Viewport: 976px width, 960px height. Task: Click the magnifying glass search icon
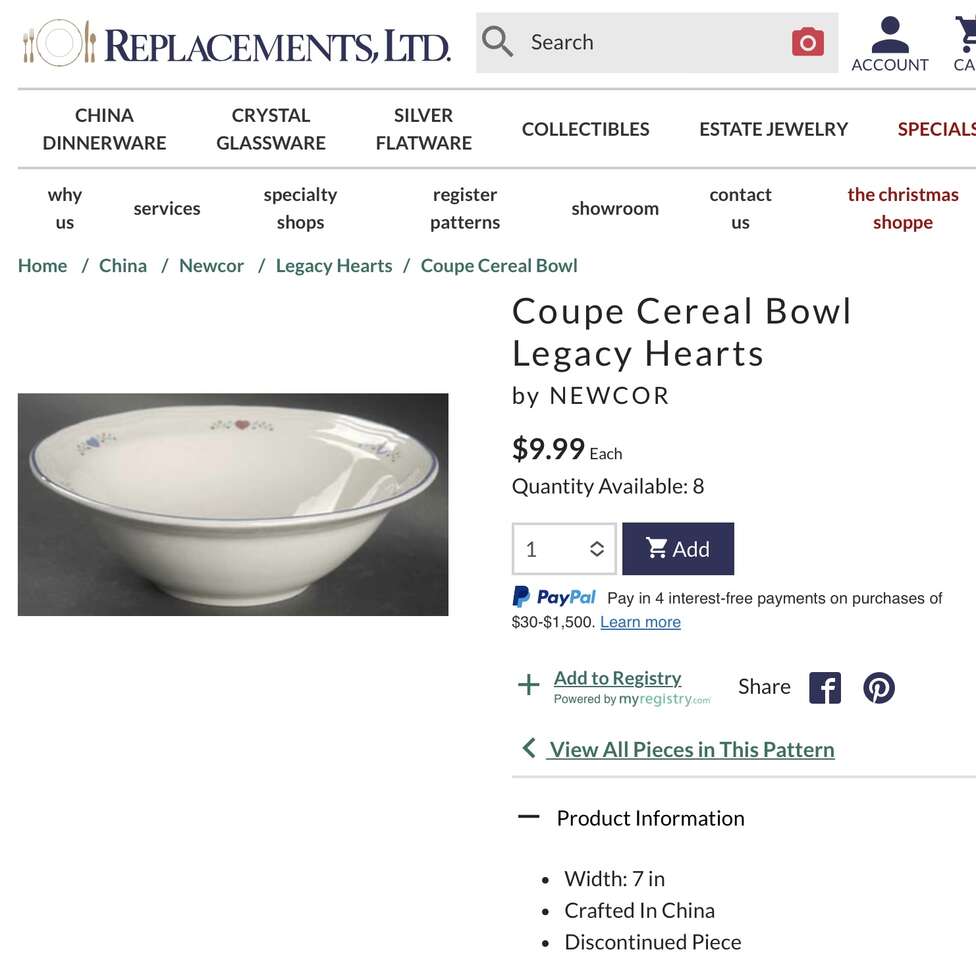pos(497,42)
